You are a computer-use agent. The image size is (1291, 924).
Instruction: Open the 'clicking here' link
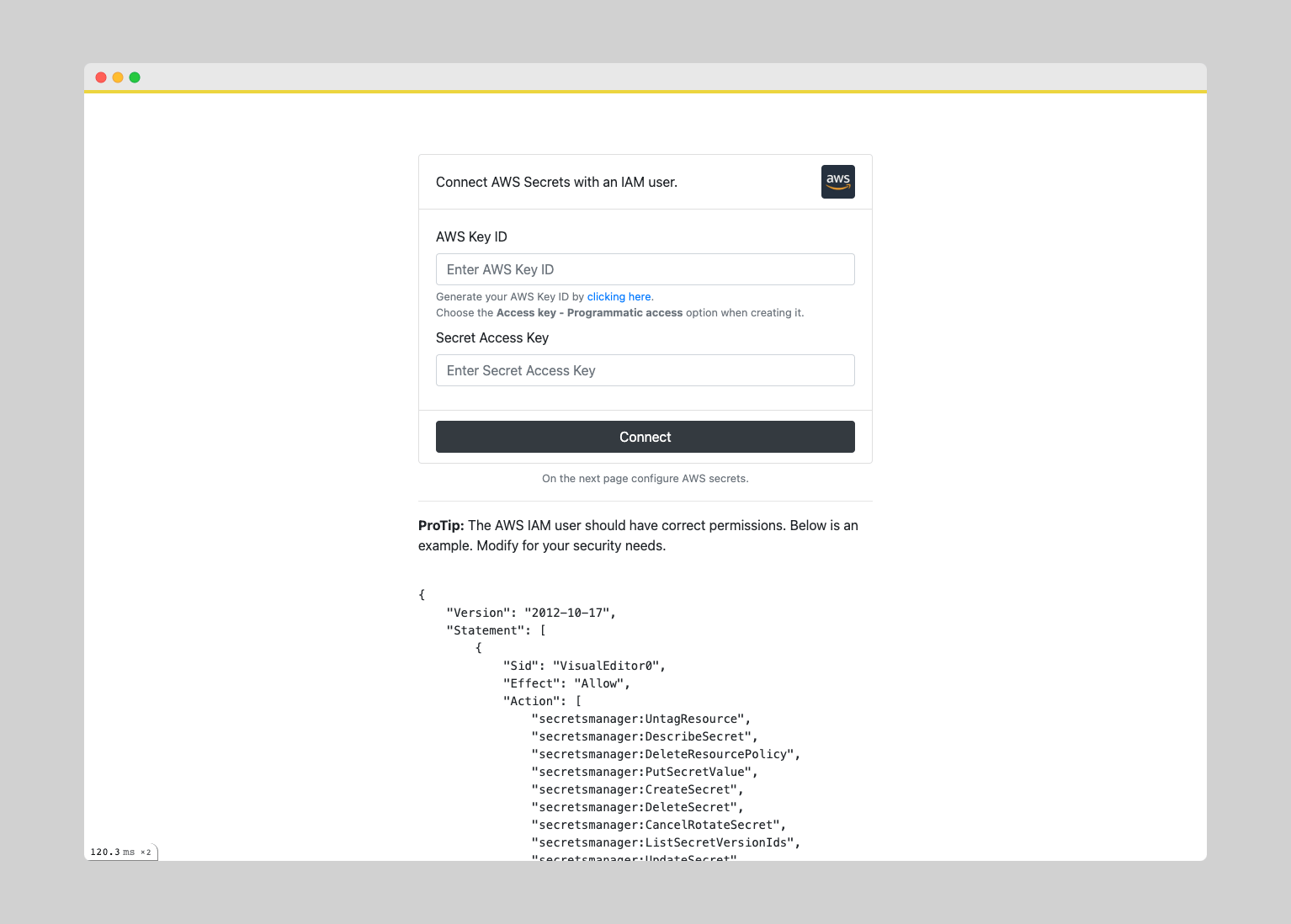(x=619, y=297)
